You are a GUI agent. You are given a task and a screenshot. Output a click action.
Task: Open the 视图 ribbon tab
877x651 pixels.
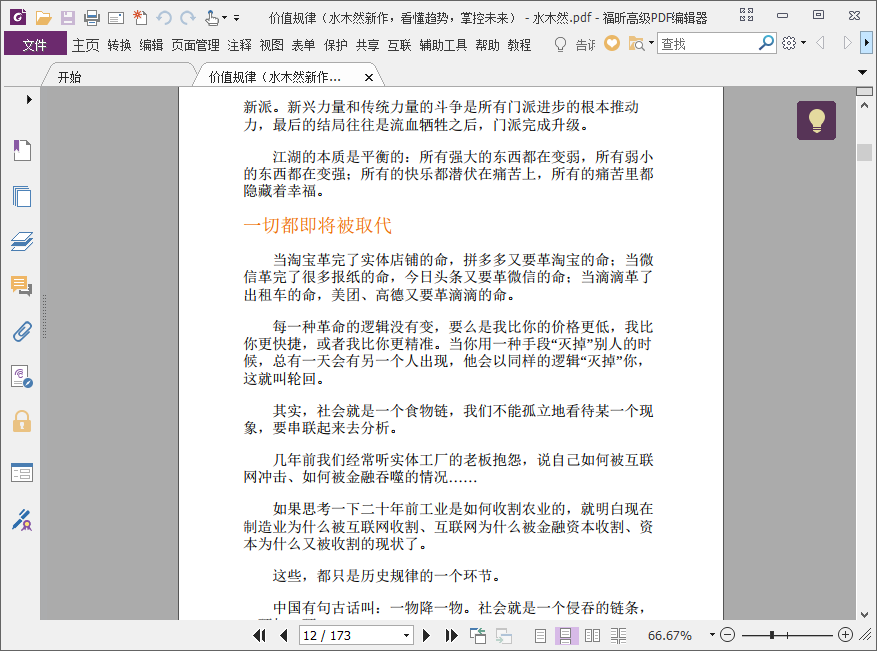pyautogui.click(x=272, y=45)
